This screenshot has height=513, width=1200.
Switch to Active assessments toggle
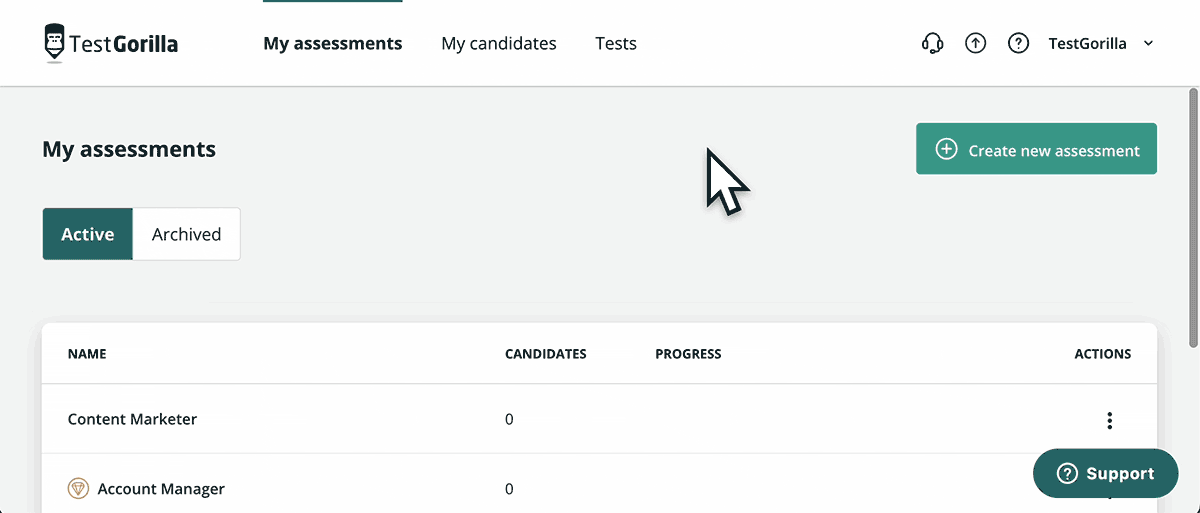click(x=88, y=234)
